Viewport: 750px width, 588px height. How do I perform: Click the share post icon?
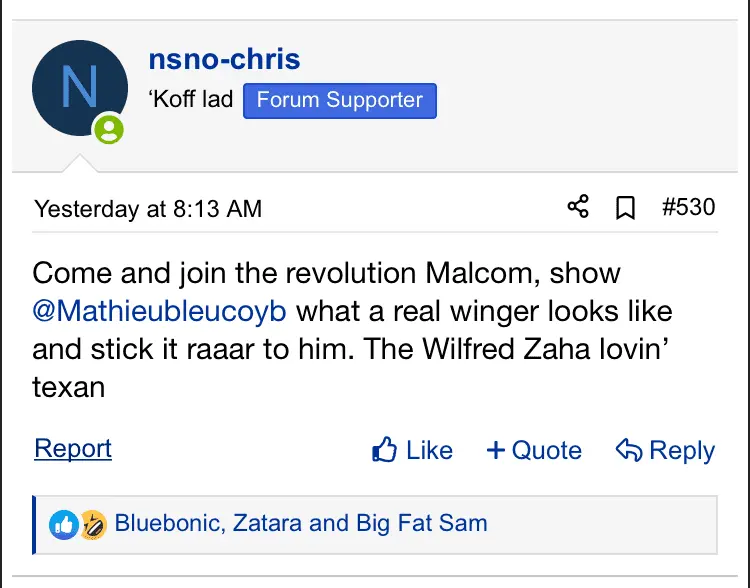point(578,207)
